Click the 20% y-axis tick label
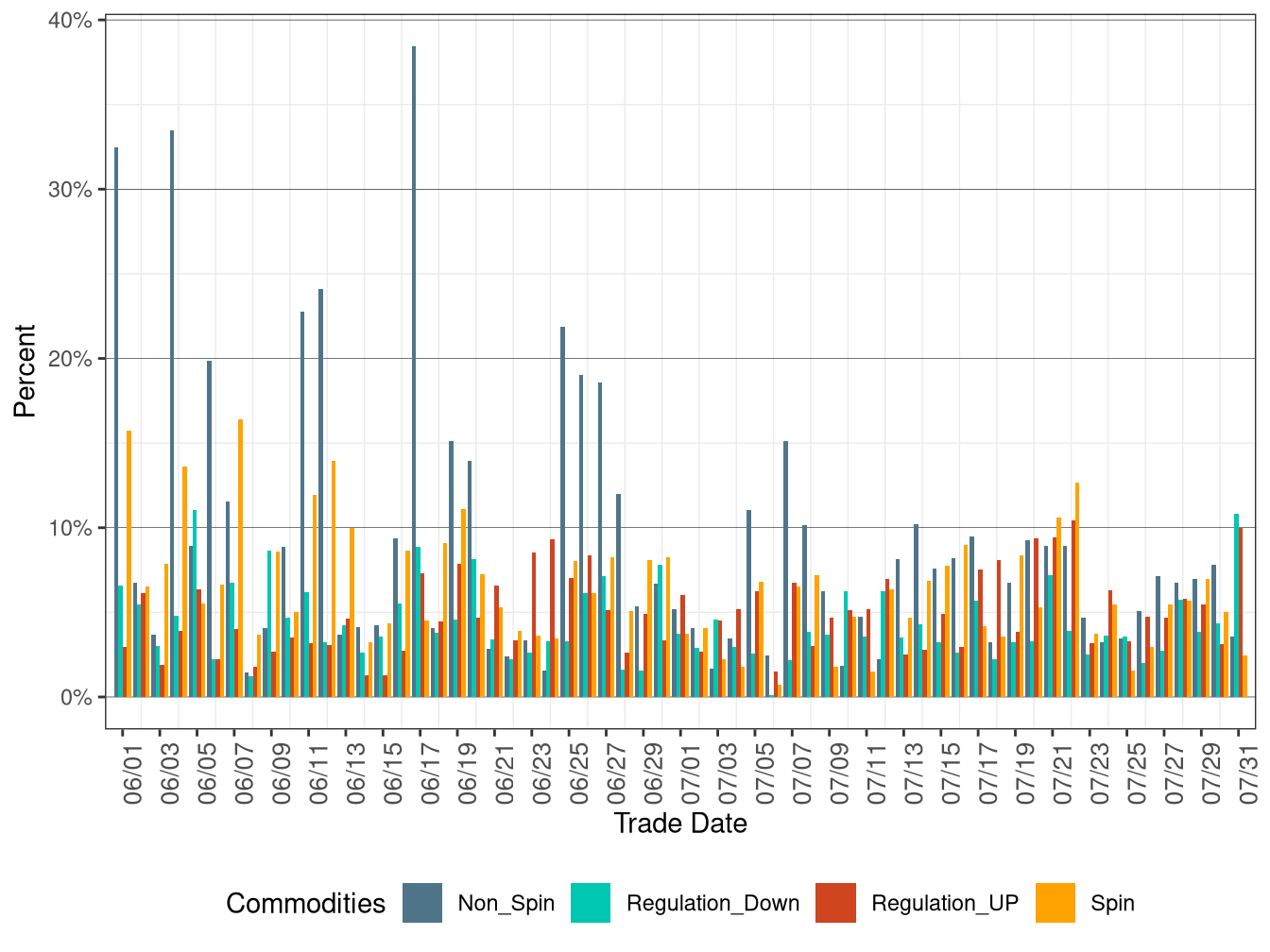This screenshot has height=952, width=1270. (70, 359)
